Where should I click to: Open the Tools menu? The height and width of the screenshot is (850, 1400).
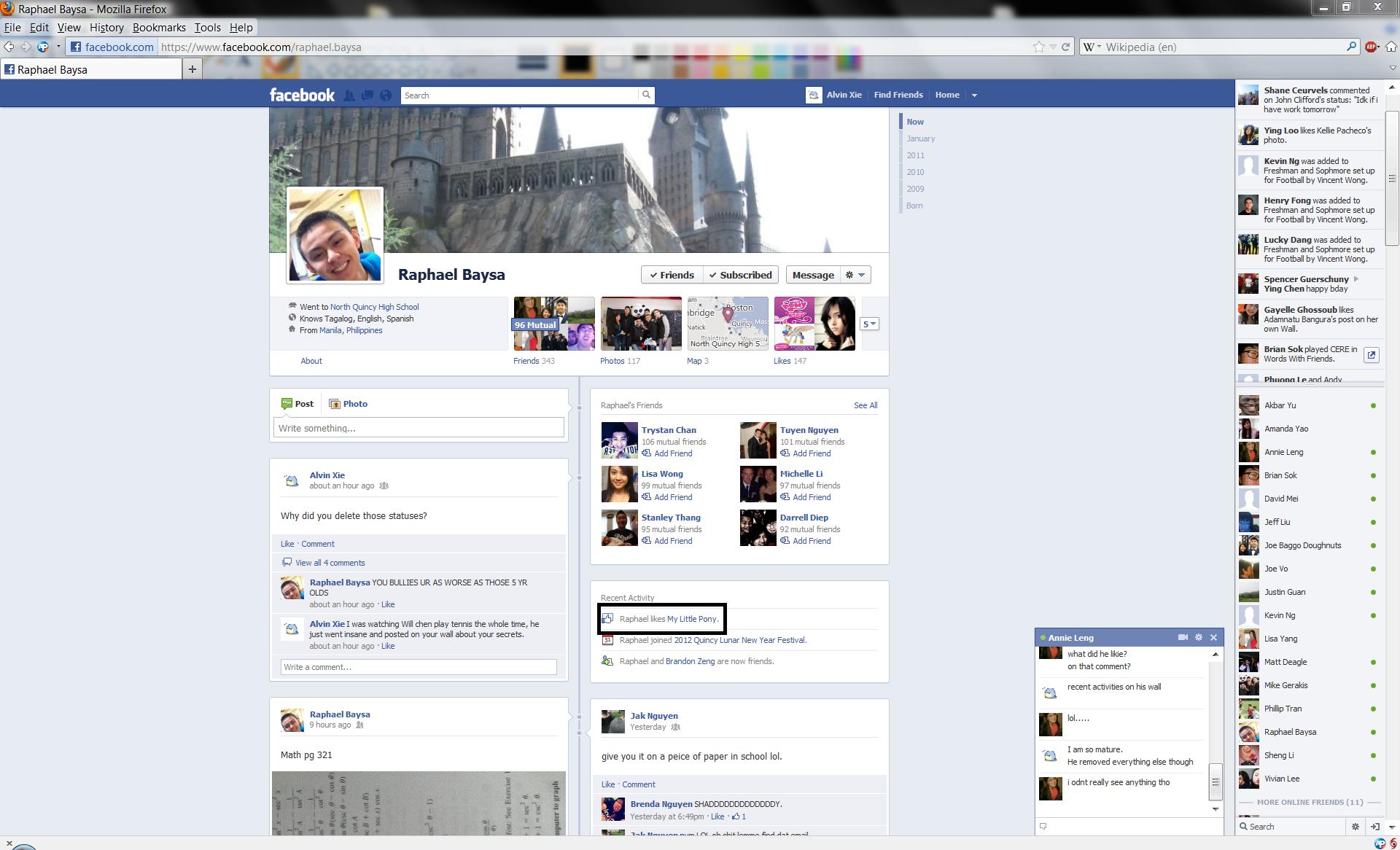coord(207,27)
